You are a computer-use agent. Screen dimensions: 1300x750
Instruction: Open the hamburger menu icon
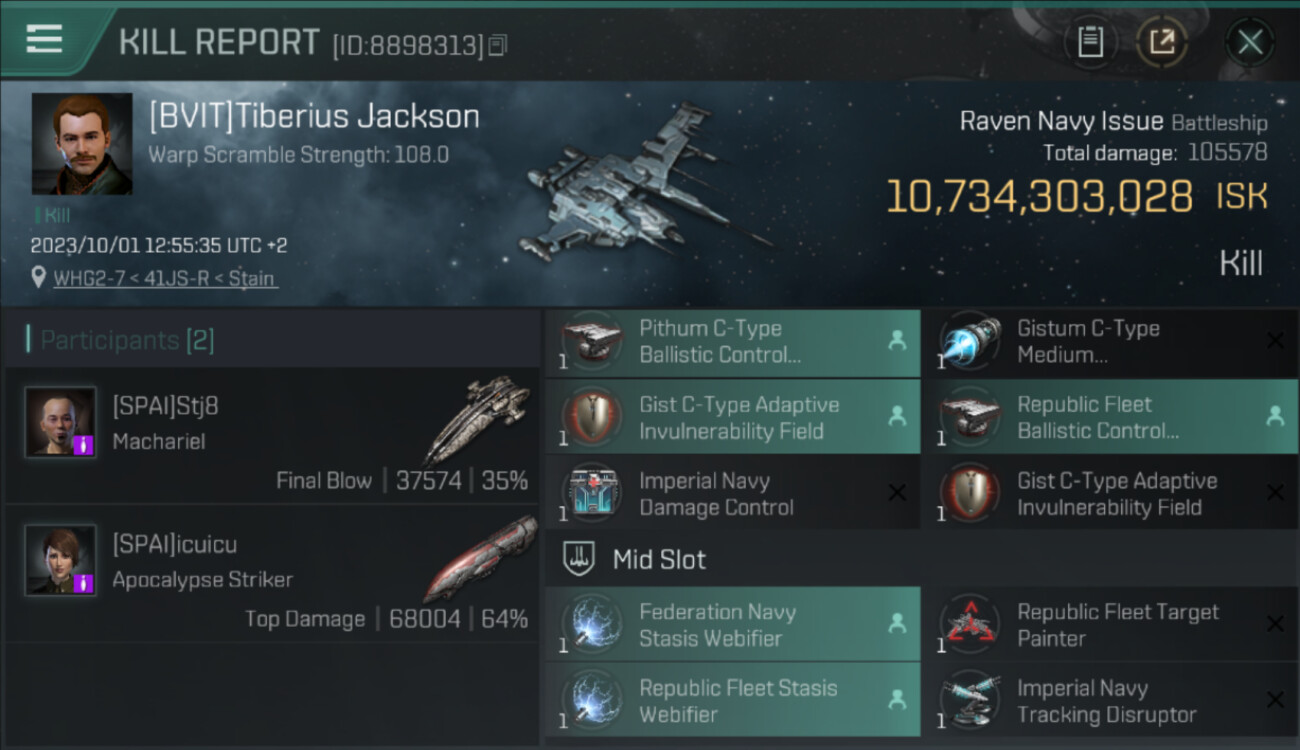coord(44,39)
